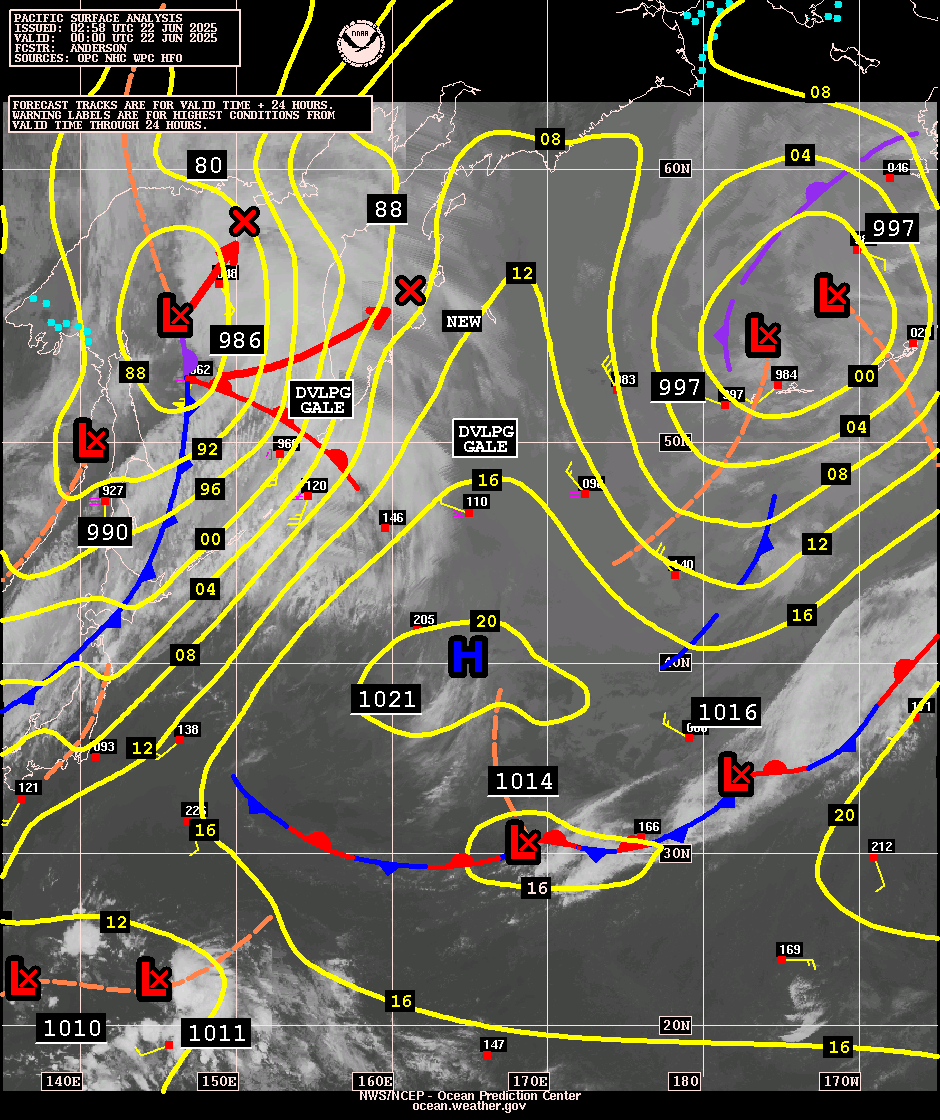Select the 927 station report

click(113, 491)
